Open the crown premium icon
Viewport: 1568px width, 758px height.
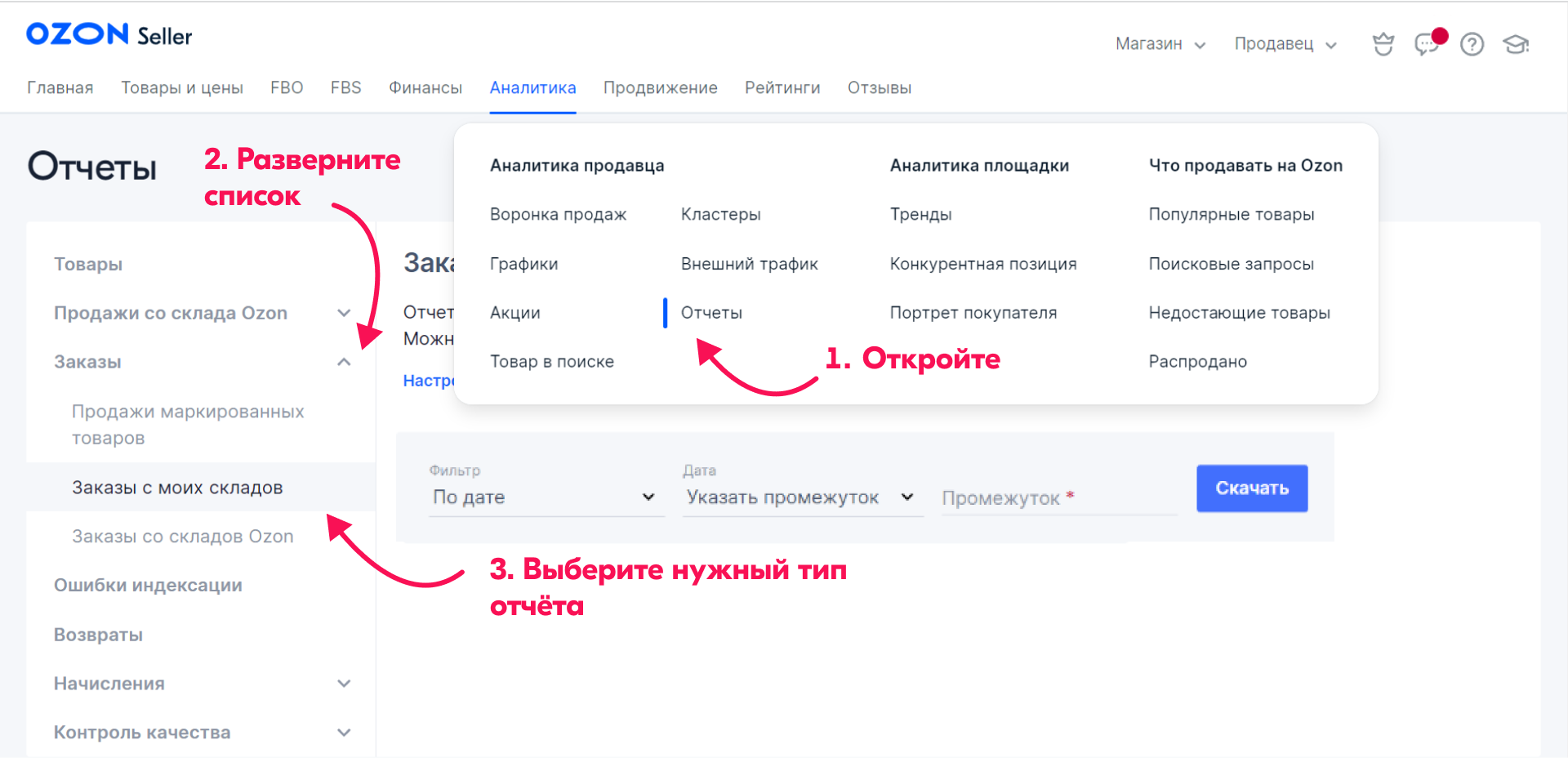click(x=1383, y=44)
